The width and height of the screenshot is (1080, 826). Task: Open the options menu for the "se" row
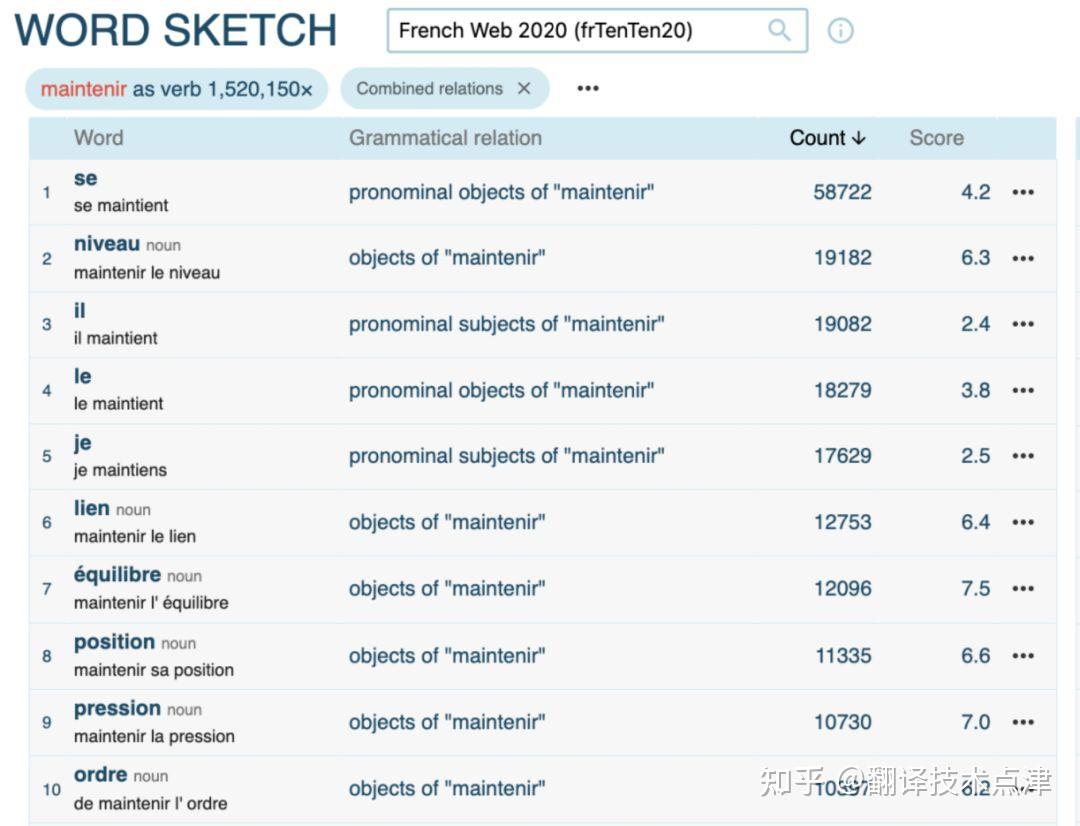(1023, 191)
